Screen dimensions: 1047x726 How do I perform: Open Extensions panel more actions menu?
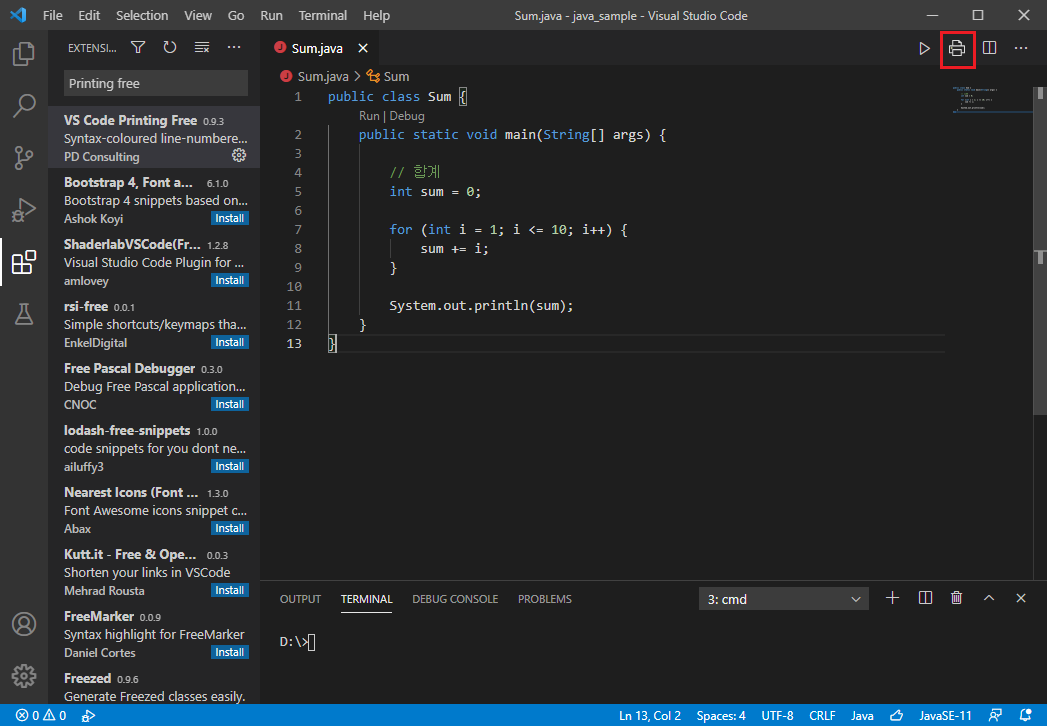pyautogui.click(x=234, y=47)
